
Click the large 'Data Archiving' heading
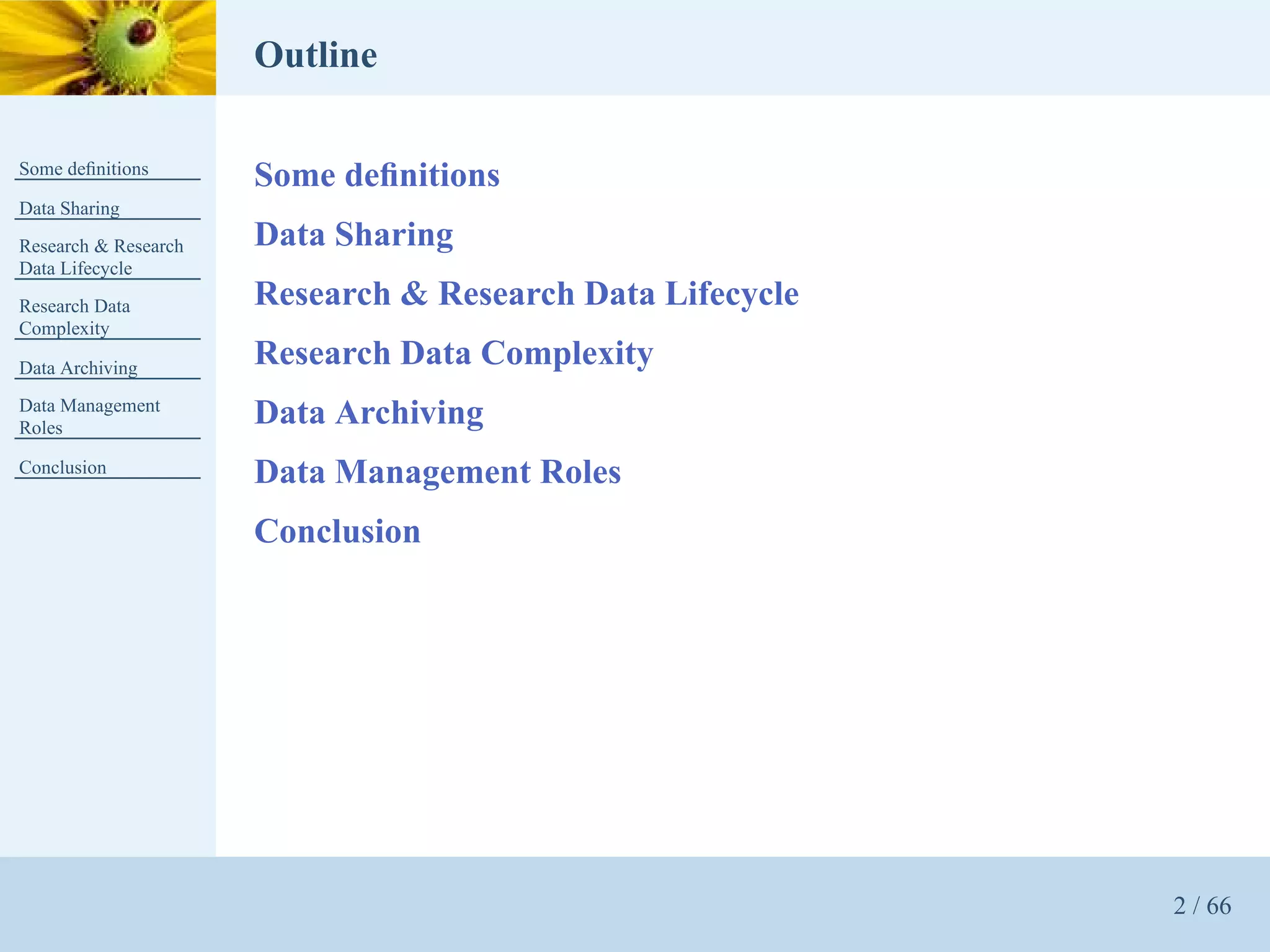(x=368, y=413)
